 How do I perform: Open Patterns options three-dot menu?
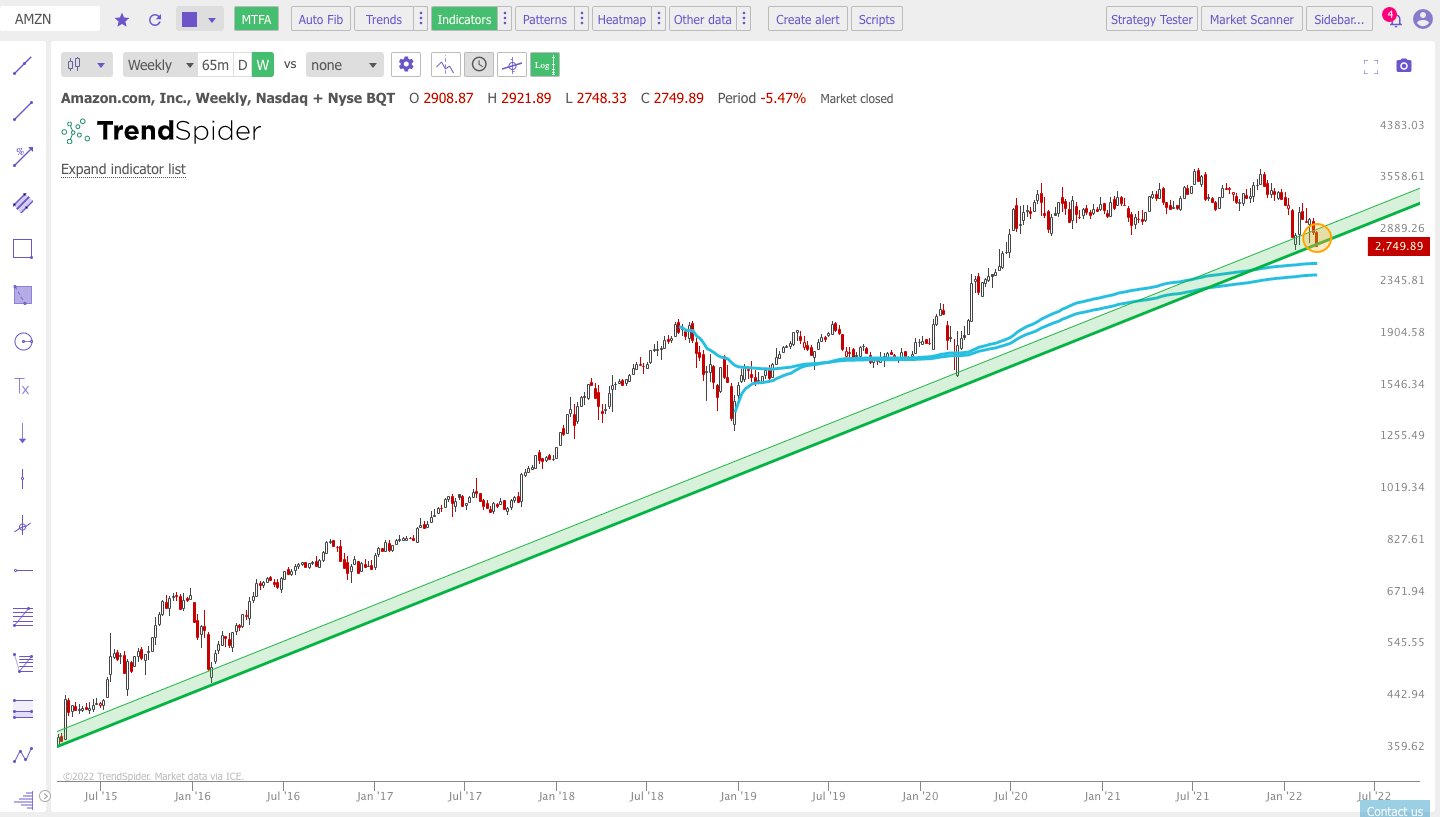tap(581, 19)
